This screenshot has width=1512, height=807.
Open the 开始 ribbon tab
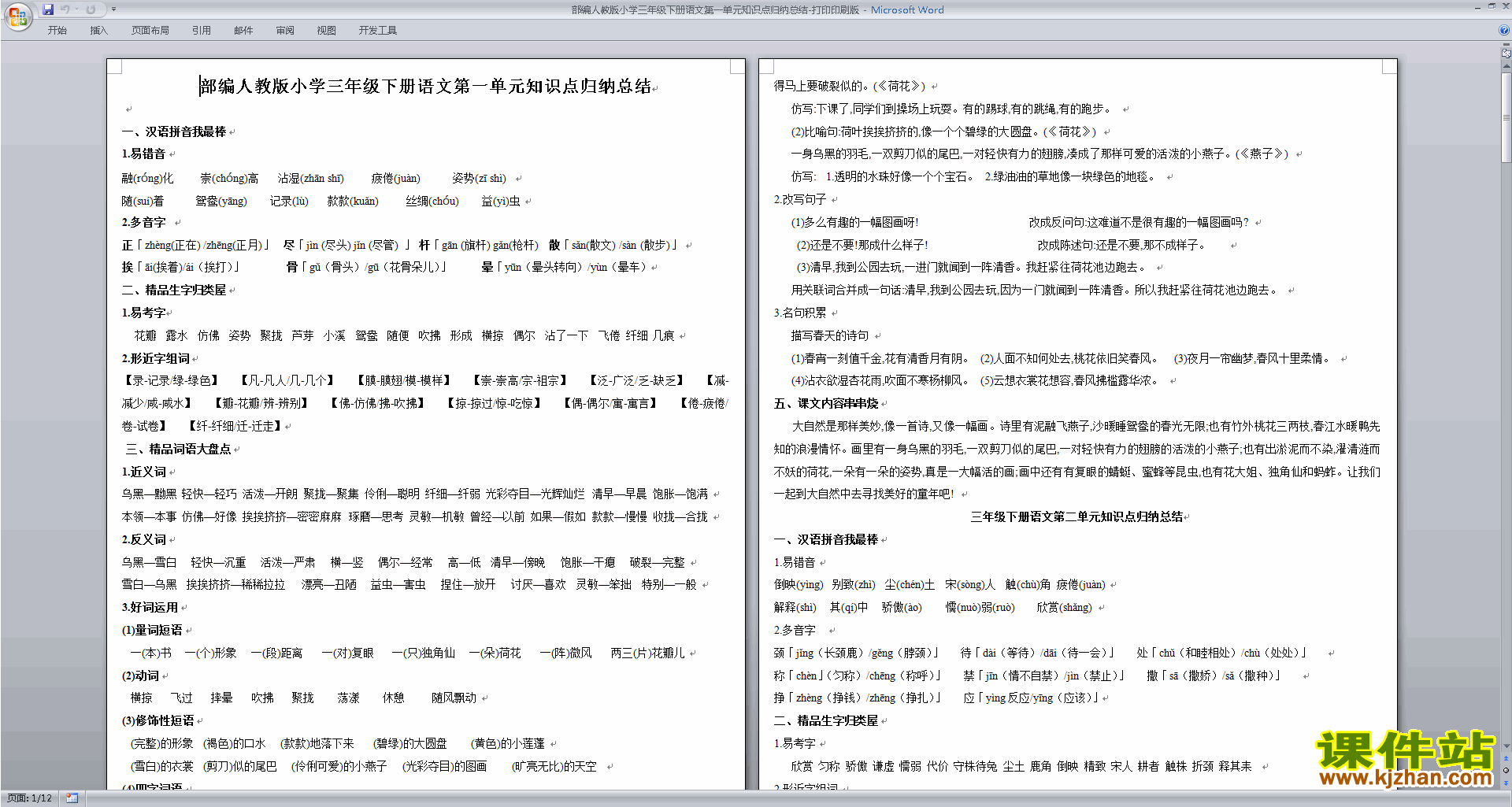click(57, 31)
